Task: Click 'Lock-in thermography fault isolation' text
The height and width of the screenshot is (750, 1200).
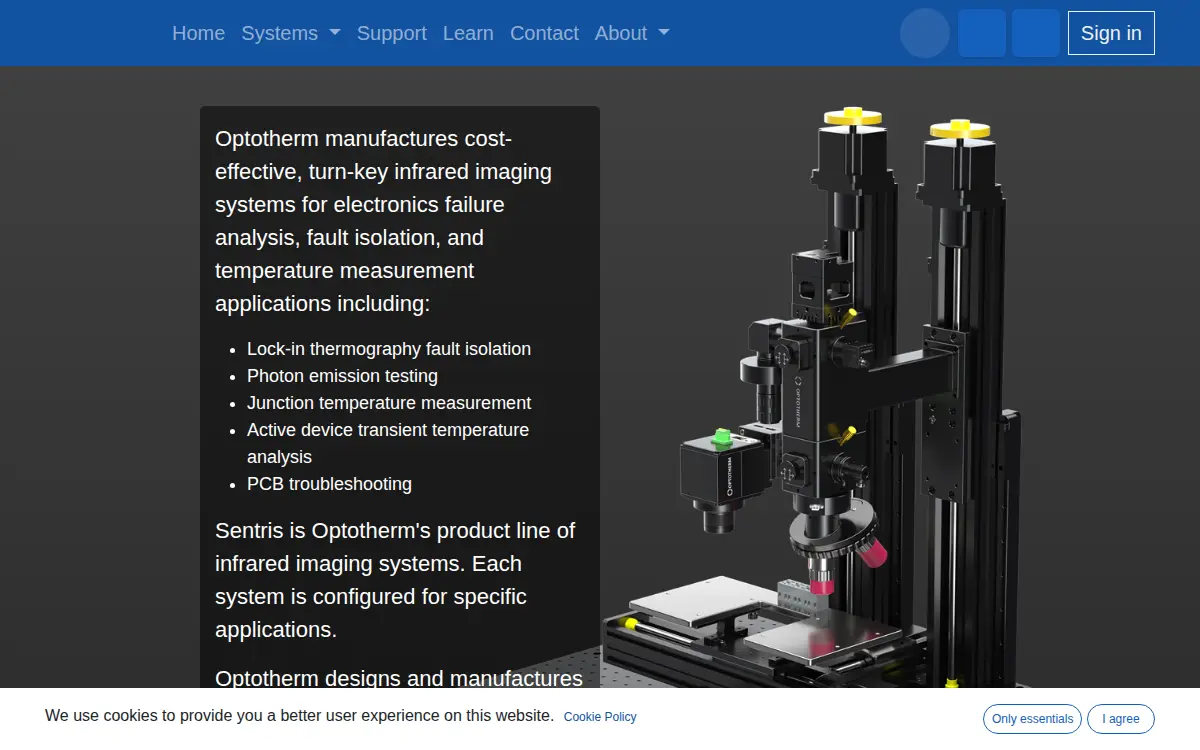Action: click(389, 349)
